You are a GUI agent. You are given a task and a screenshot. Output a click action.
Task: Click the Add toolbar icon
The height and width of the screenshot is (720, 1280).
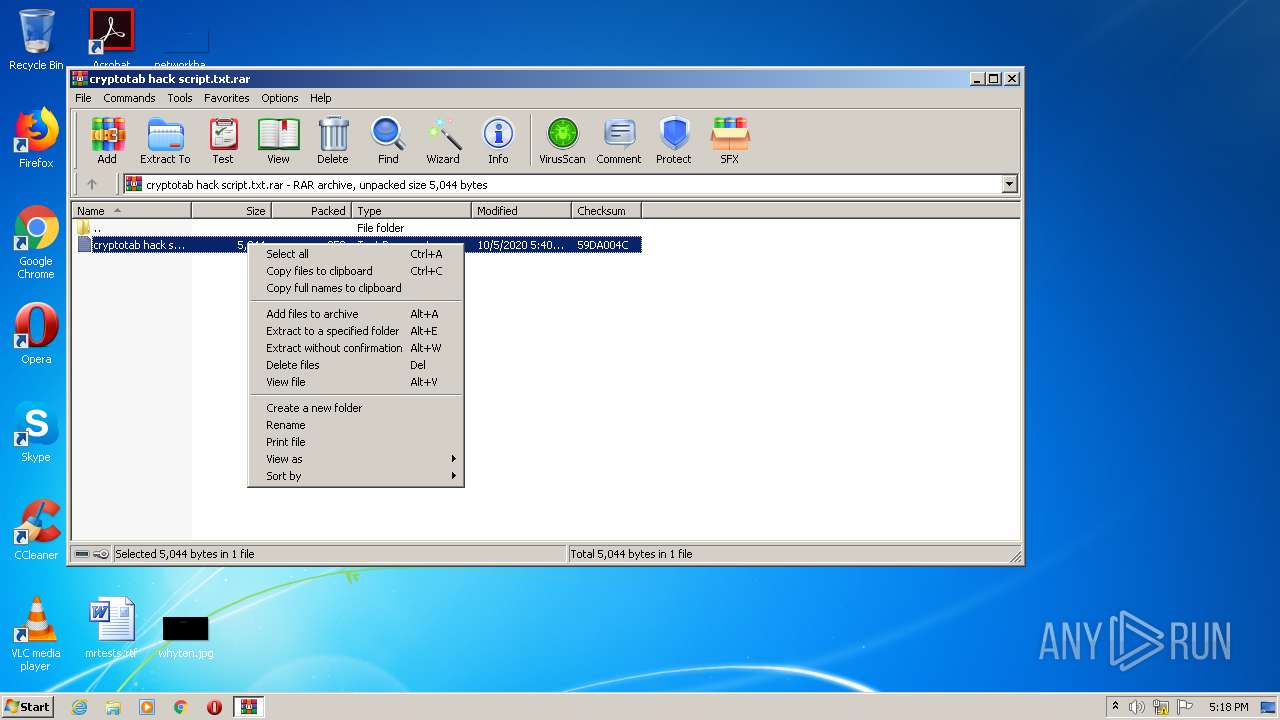click(x=107, y=140)
